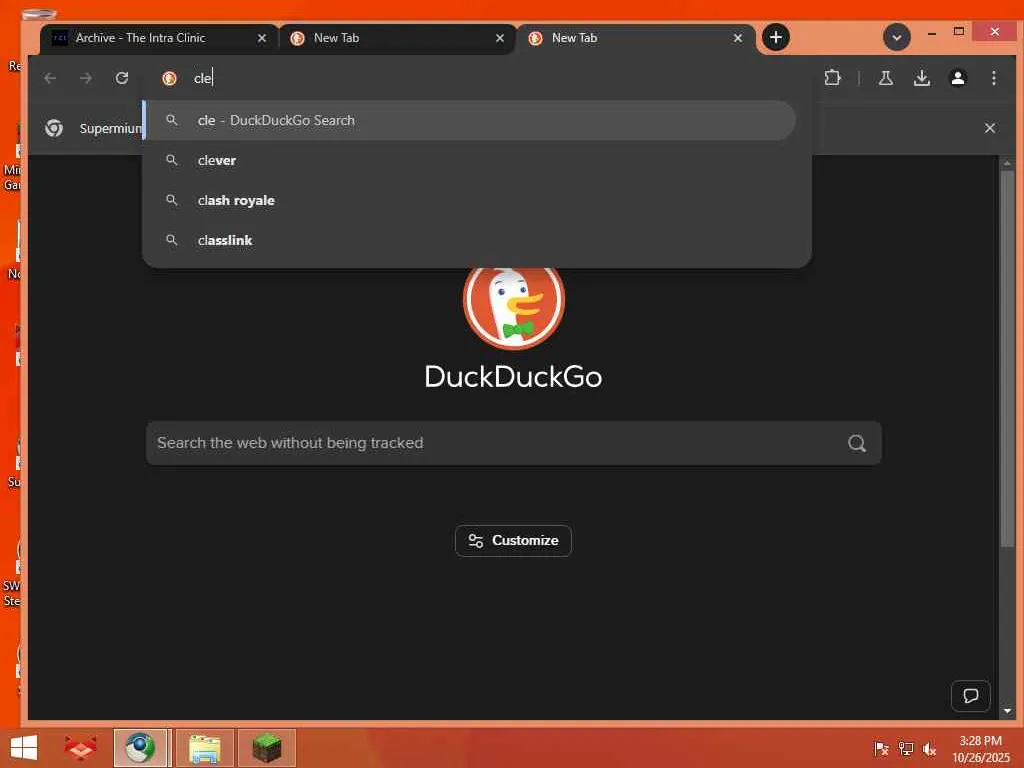1024x768 pixels.
Task: Choose the 'clash royale' suggestion
Action: coord(470,200)
